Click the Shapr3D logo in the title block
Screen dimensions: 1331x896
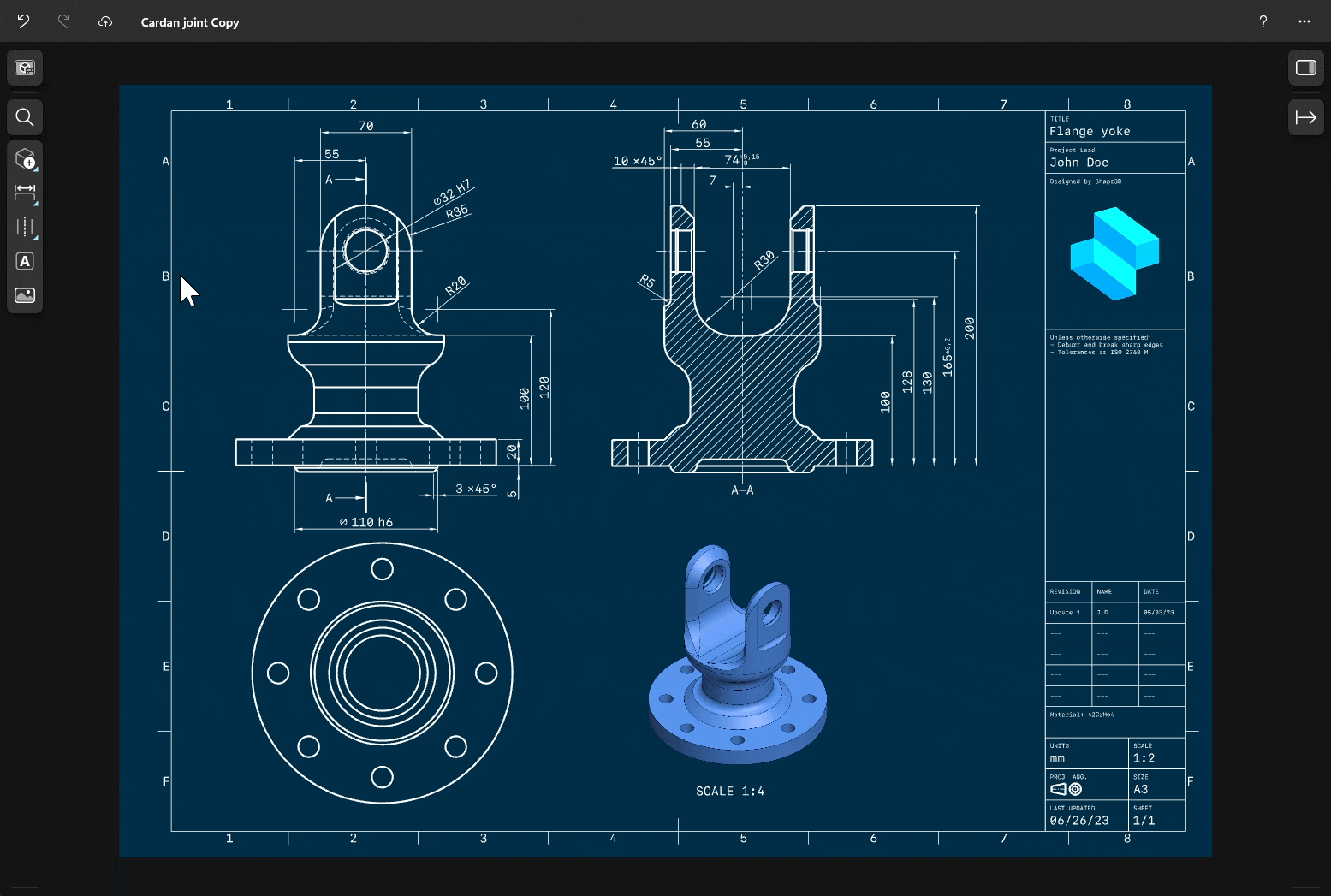[1114, 251]
